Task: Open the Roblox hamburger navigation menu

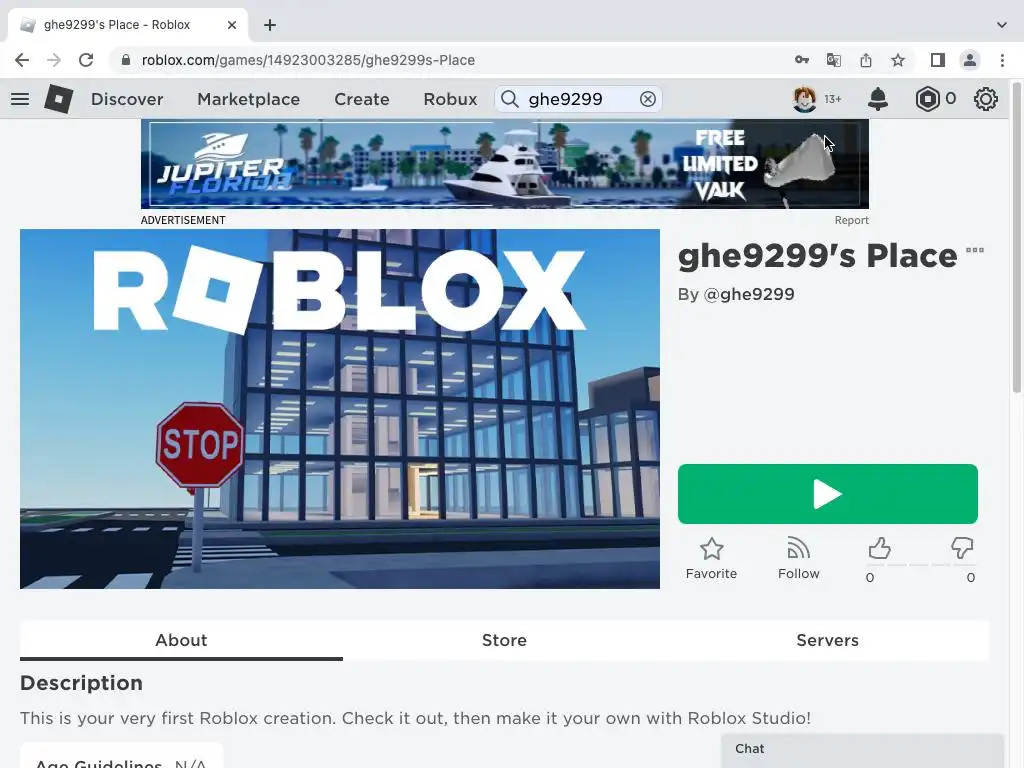Action: (20, 99)
